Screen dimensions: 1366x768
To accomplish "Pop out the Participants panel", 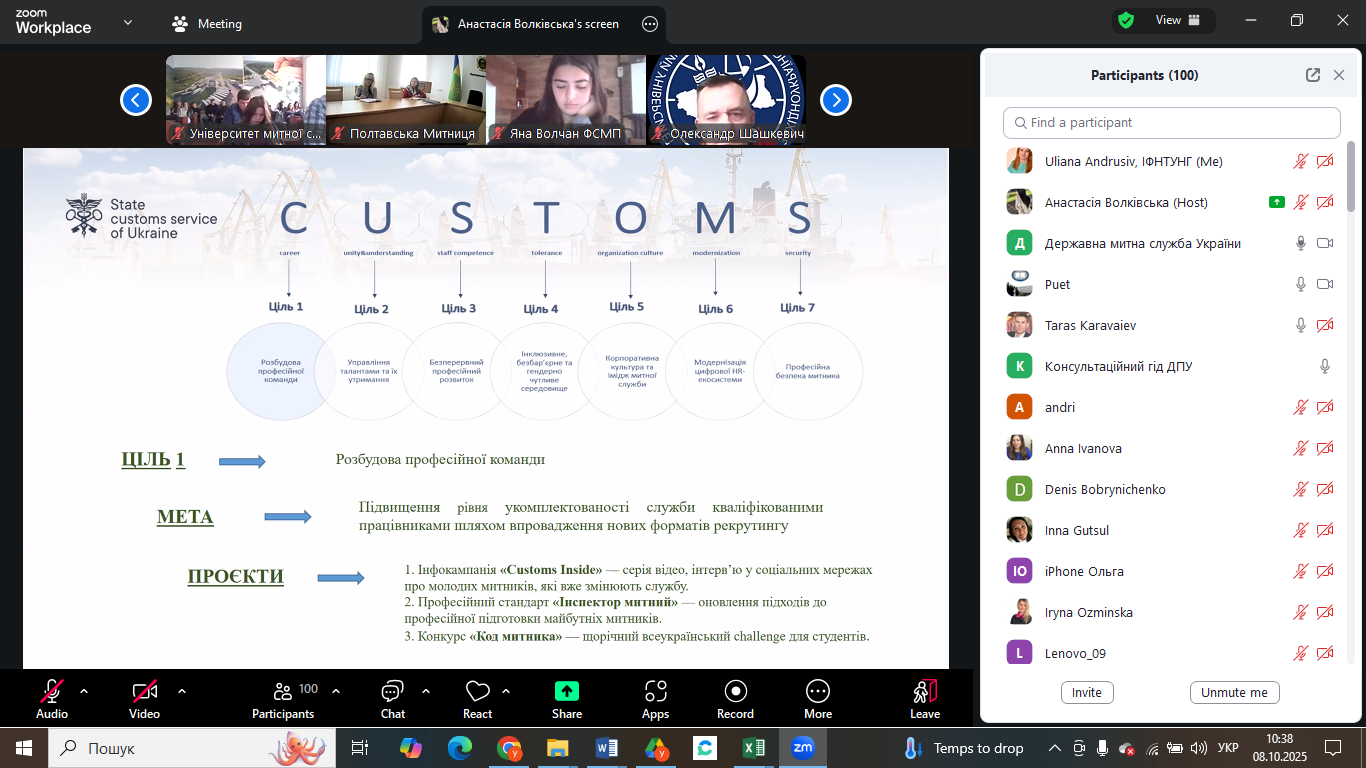I will 1313,75.
